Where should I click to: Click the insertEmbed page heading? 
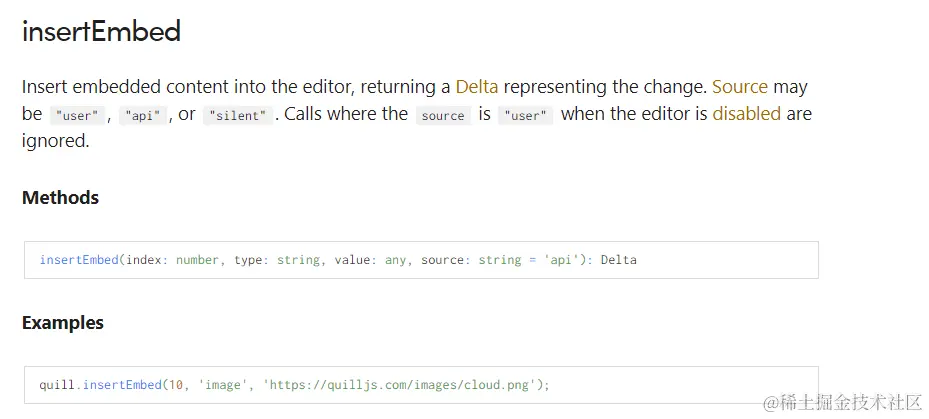click(101, 31)
